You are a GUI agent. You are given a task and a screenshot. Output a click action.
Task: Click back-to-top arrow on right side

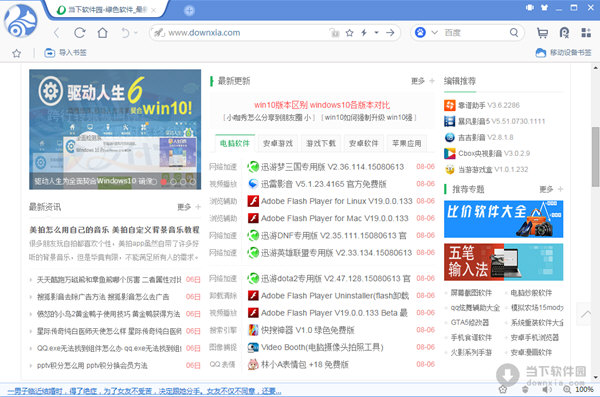tap(586, 314)
